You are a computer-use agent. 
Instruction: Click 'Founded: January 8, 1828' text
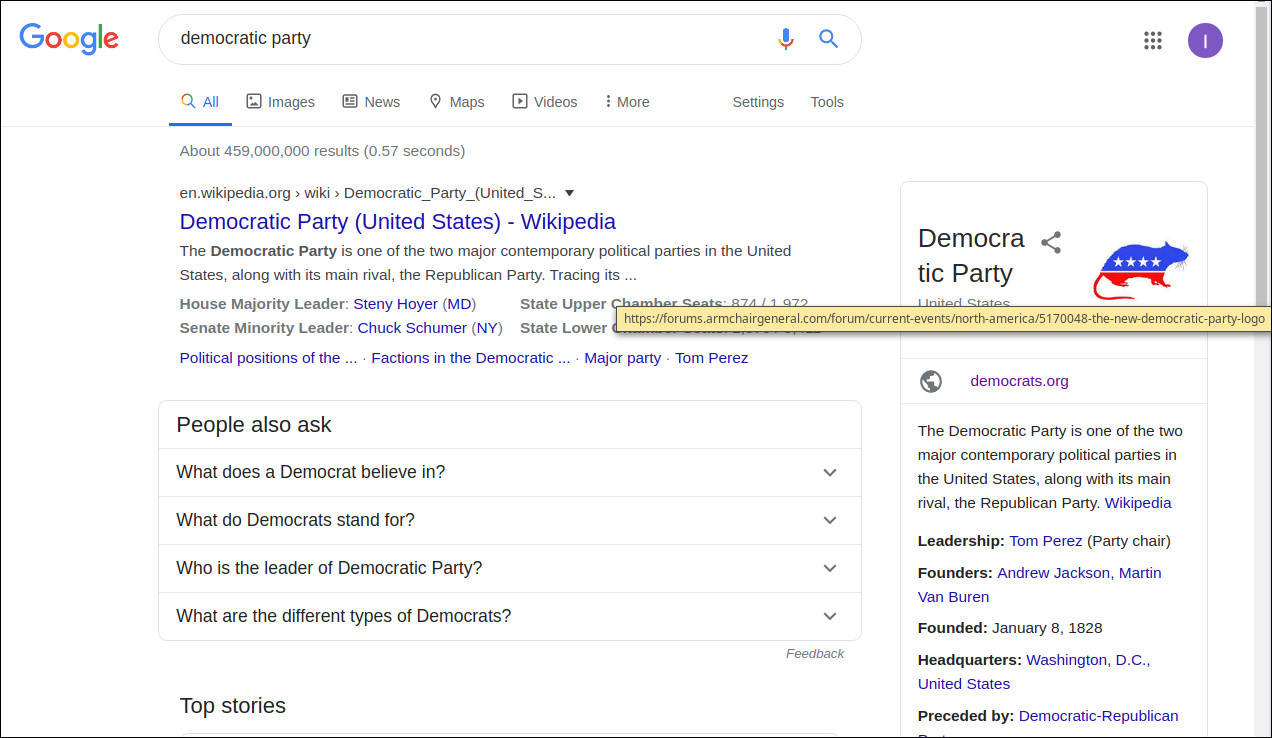pyautogui.click(x=1010, y=628)
